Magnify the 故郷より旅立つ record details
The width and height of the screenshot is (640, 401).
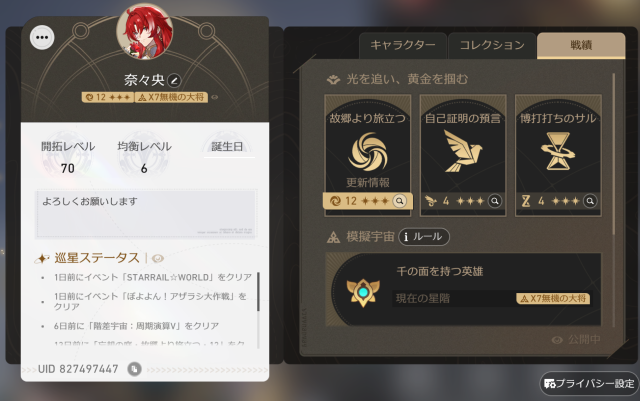[x=400, y=201]
